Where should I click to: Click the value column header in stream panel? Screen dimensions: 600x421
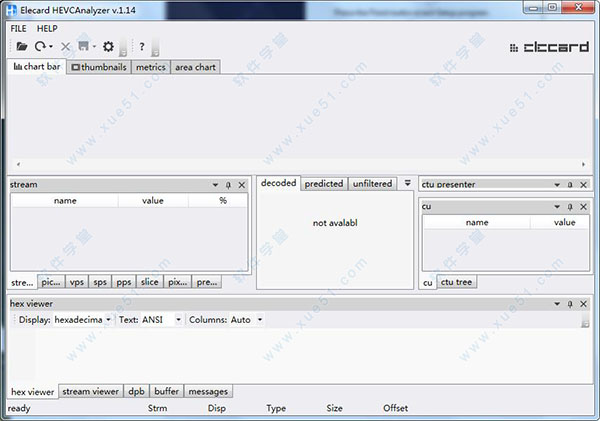153,201
